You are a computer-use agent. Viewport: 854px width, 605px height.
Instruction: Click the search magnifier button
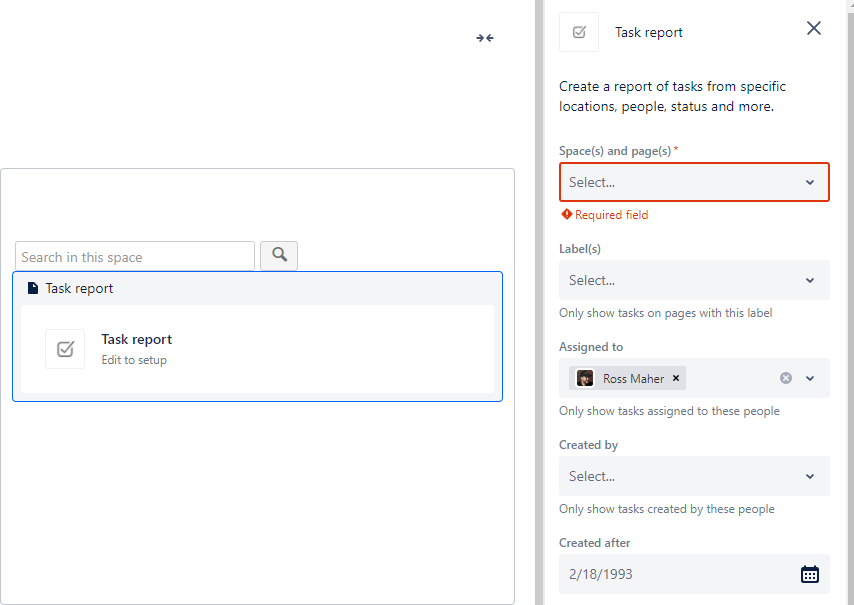click(x=279, y=255)
